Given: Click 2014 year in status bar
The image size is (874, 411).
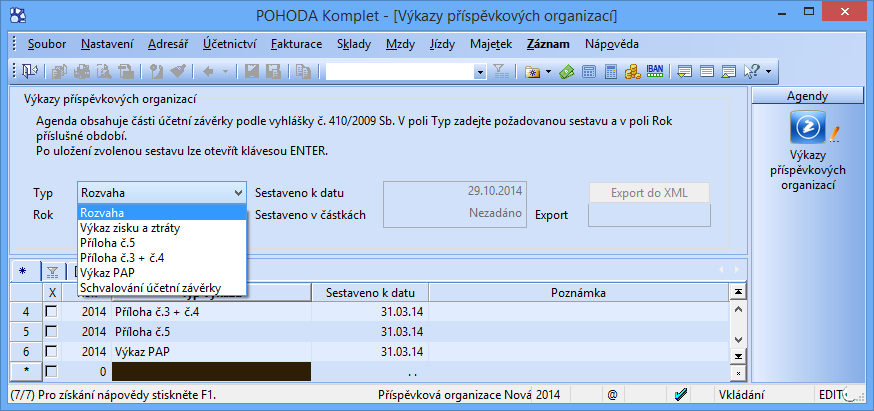Looking at the screenshot, I should pos(548,395).
